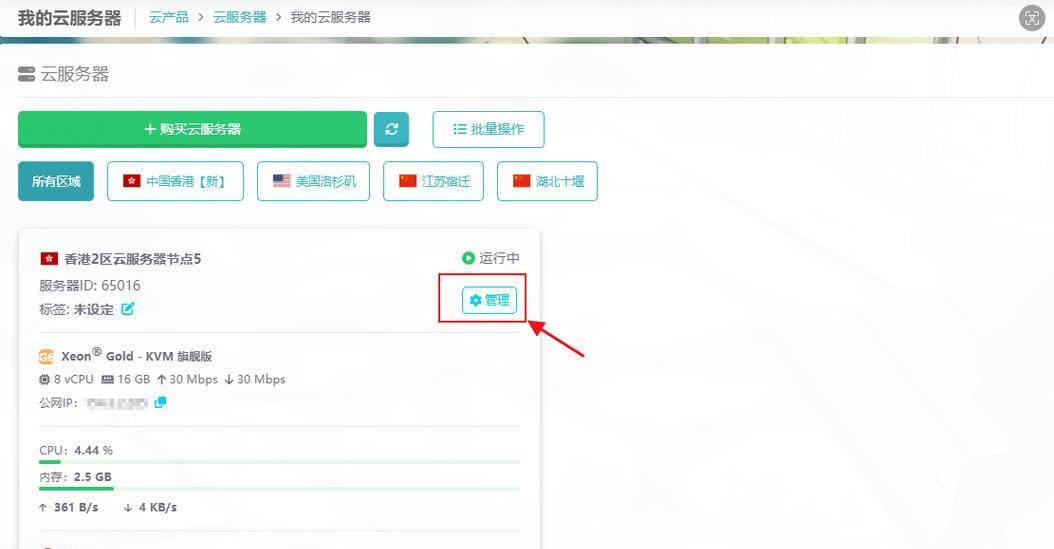Click the top-right scan/fullscreen icon
Image resolution: width=1054 pixels, height=549 pixels.
(x=1032, y=18)
